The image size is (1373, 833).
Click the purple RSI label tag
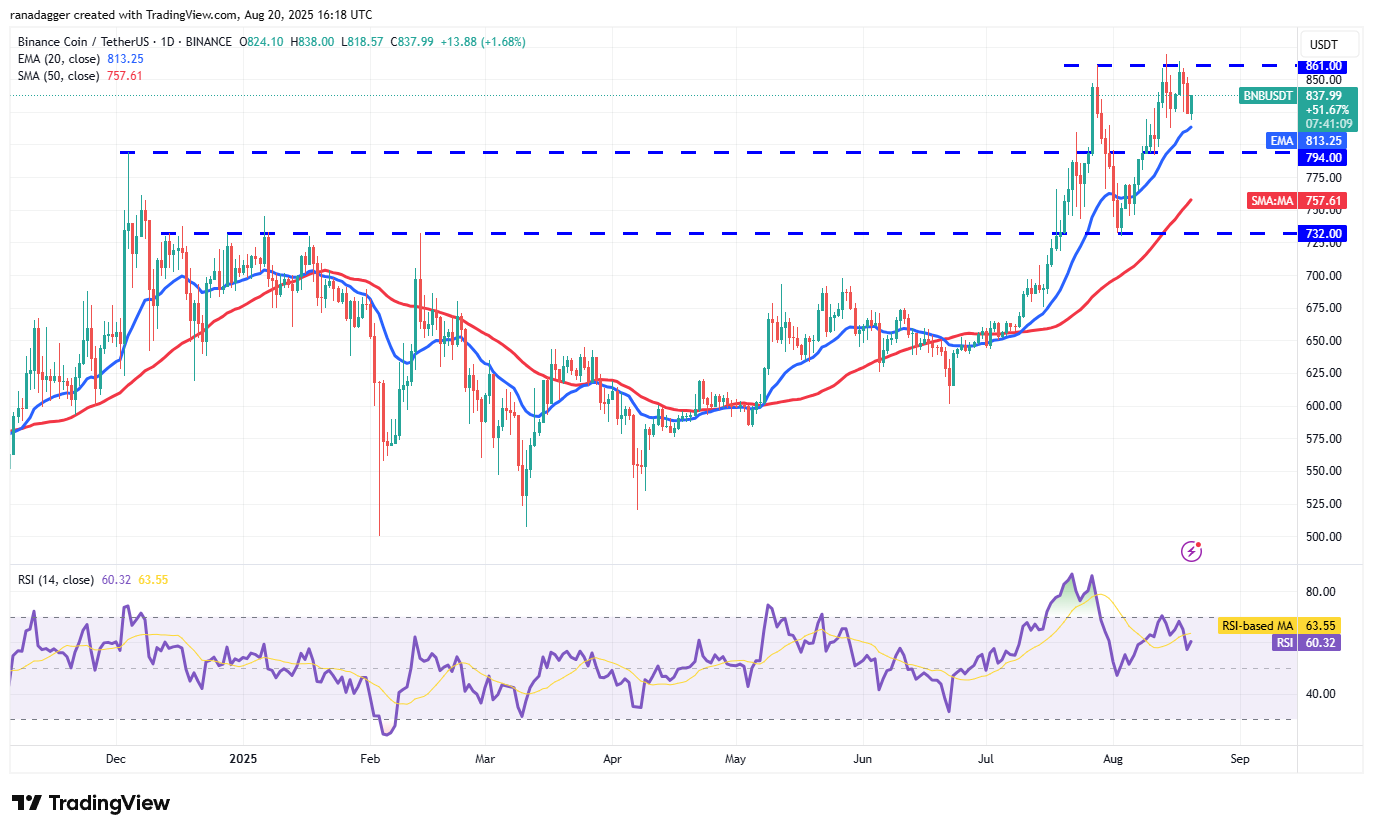1282,643
